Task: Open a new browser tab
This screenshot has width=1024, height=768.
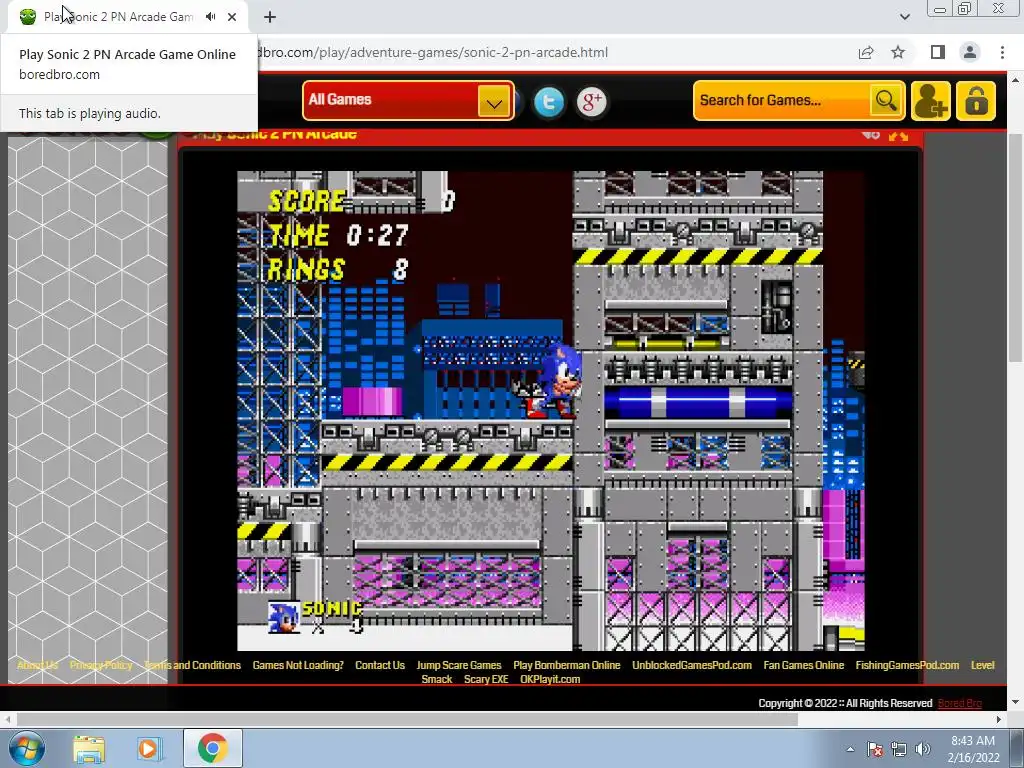Action: (270, 17)
